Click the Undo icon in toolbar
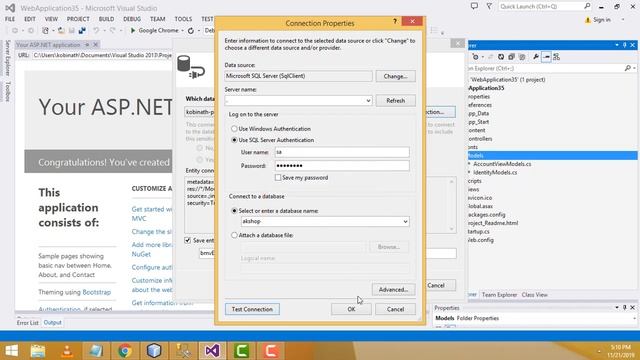 click(x=96, y=31)
